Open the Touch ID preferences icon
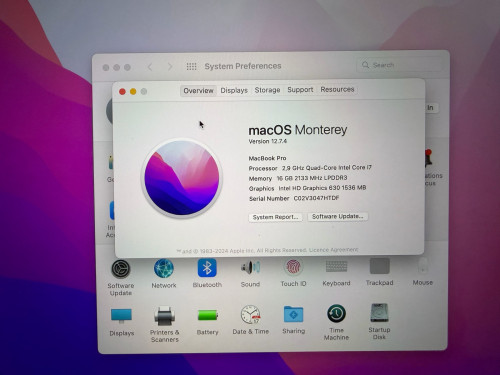The width and height of the screenshot is (500, 375). (293, 267)
